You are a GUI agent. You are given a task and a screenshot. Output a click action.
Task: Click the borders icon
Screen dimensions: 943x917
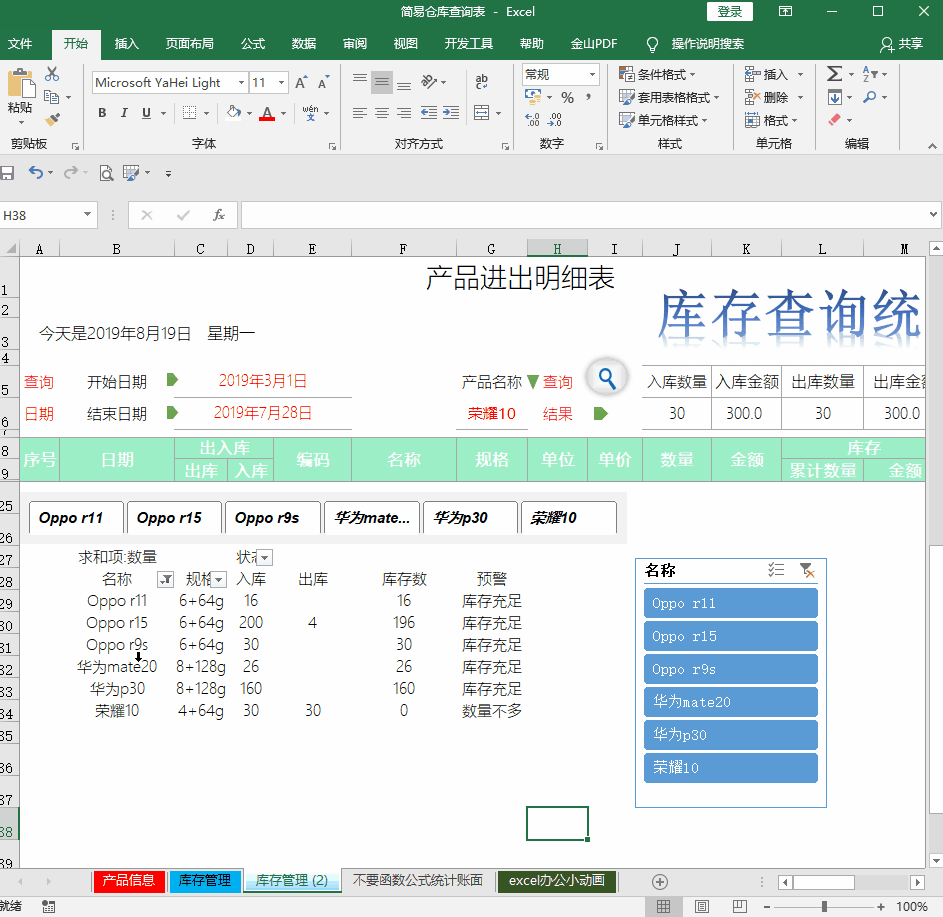click(189, 113)
